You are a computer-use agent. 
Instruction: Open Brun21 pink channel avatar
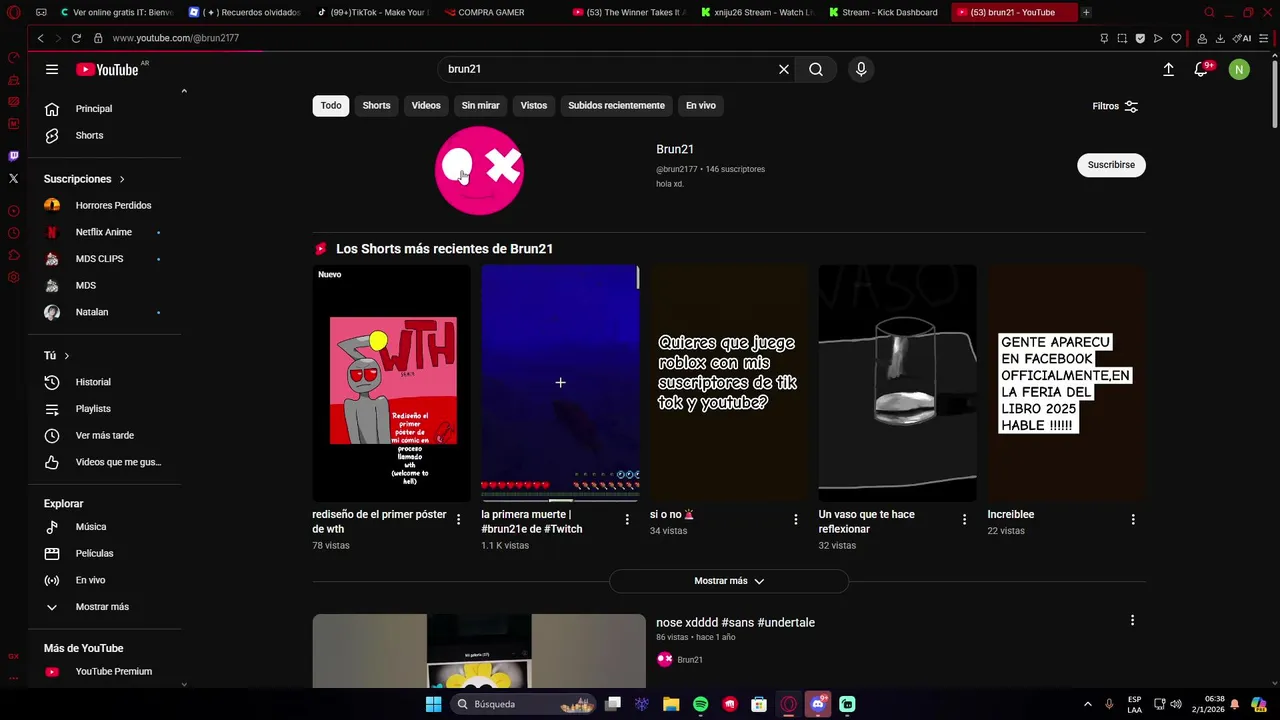point(479,170)
